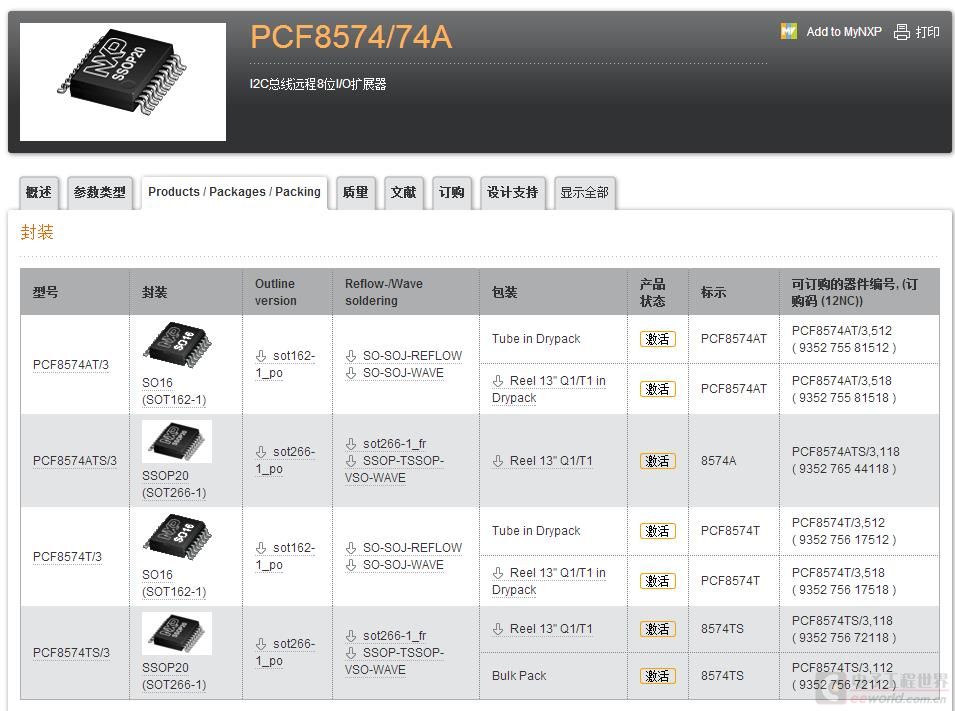Click download icon beside SO-SOJ-WAVE in PCF8574AT/3 row
This screenshot has height=711, width=955.
click(x=351, y=373)
